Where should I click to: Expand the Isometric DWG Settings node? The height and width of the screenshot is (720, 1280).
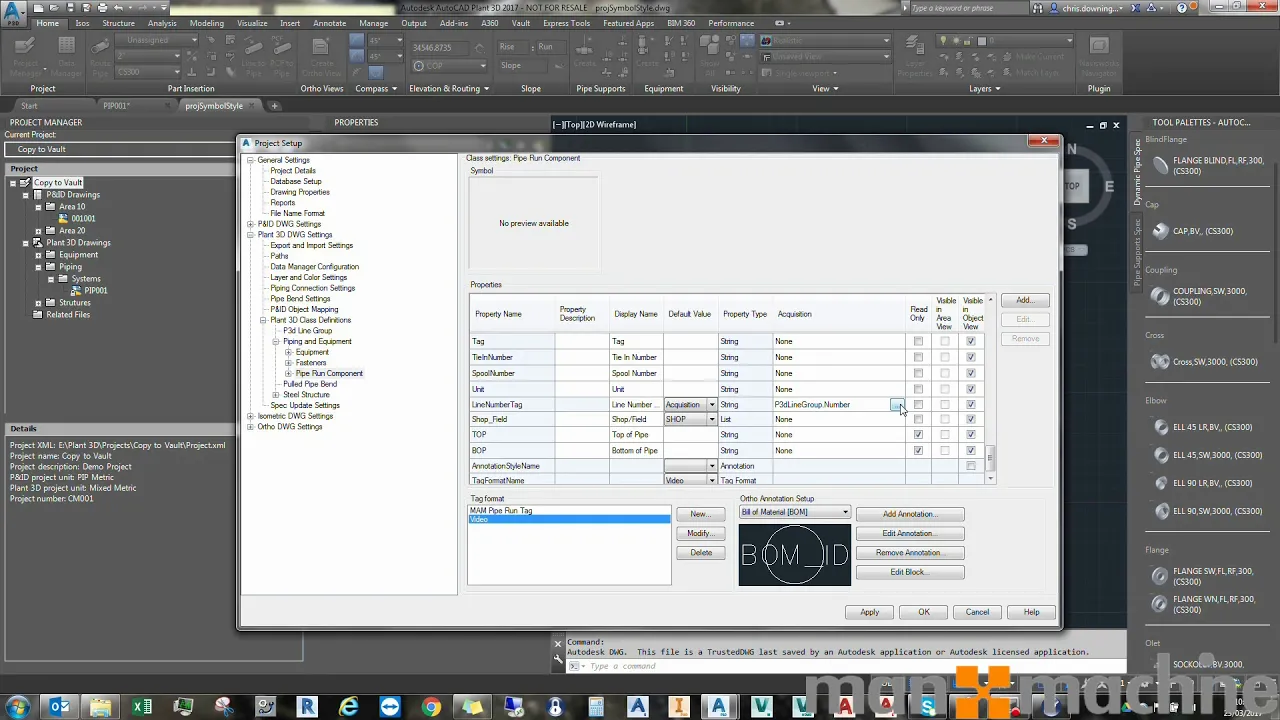point(251,416)
